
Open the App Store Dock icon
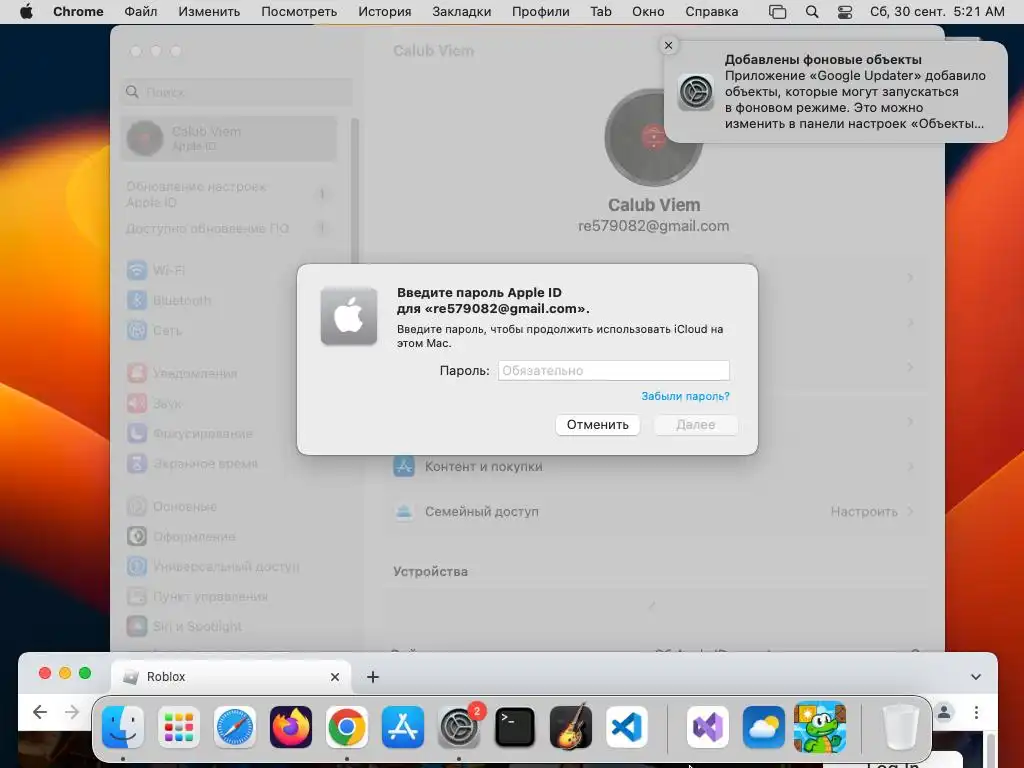coord(402,727)
